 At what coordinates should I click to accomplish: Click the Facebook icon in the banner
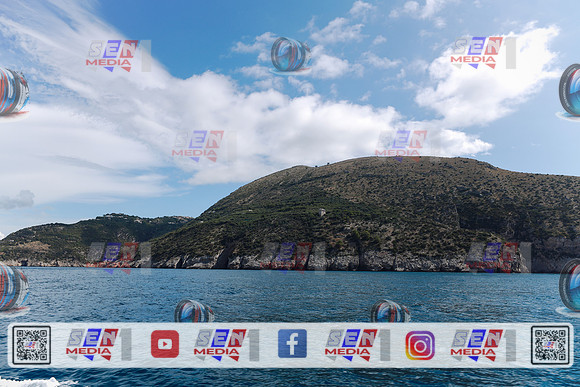[292, 344]
